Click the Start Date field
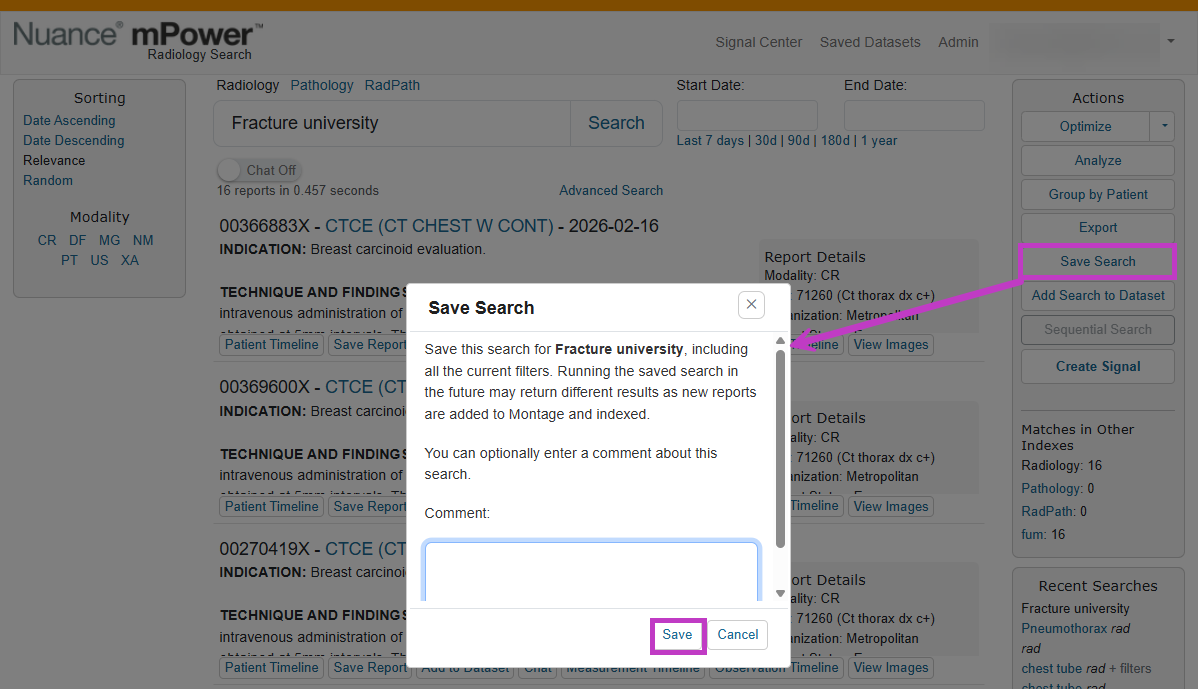This screenshot has width=1198, height=689. pos(747,115)
